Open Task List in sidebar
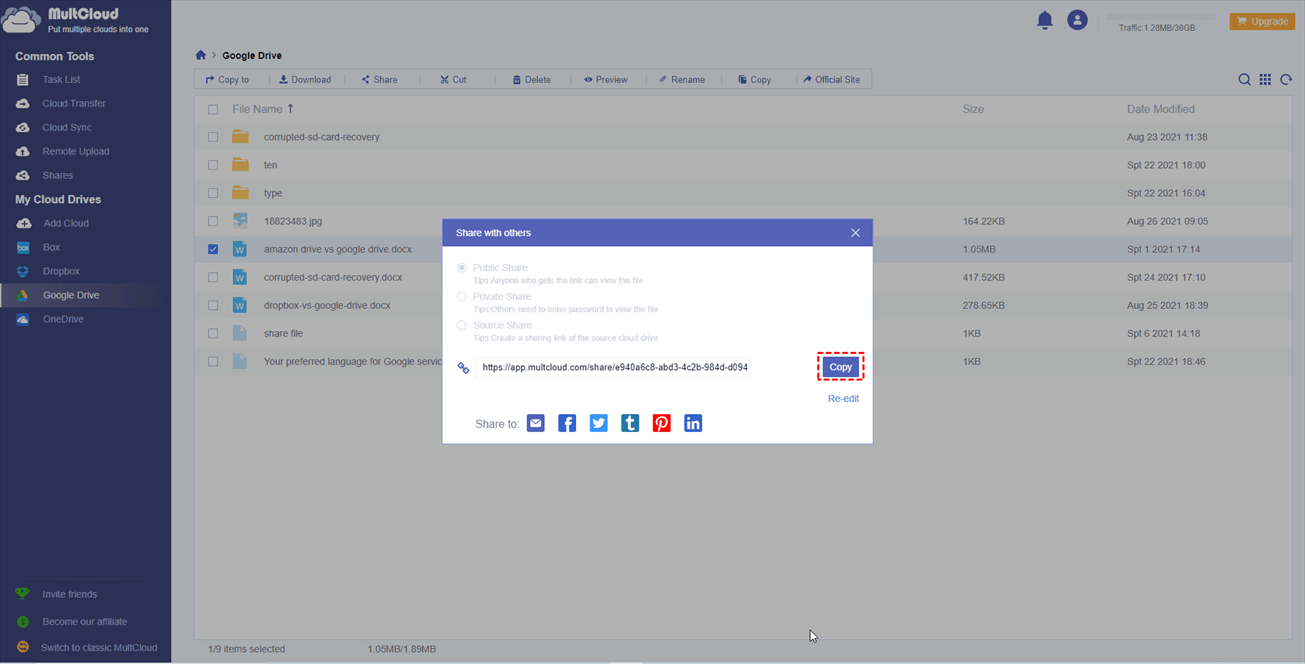The height and width of the screenshot is (664, 1305). (61, 79)
